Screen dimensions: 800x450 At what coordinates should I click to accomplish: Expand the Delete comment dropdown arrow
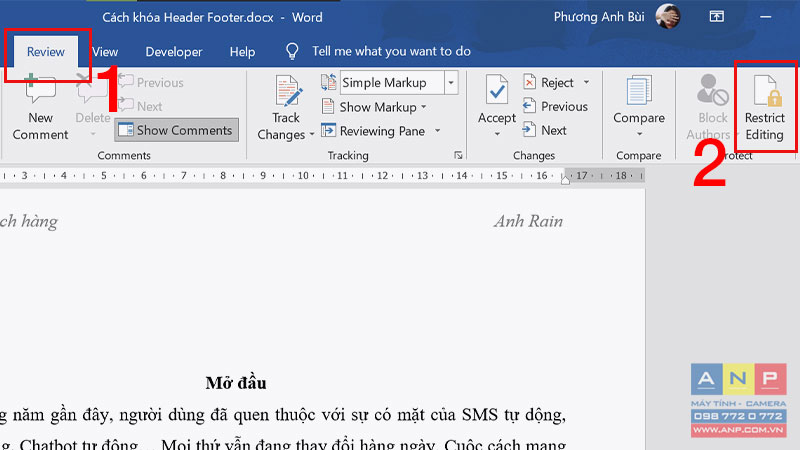(93, 134)
